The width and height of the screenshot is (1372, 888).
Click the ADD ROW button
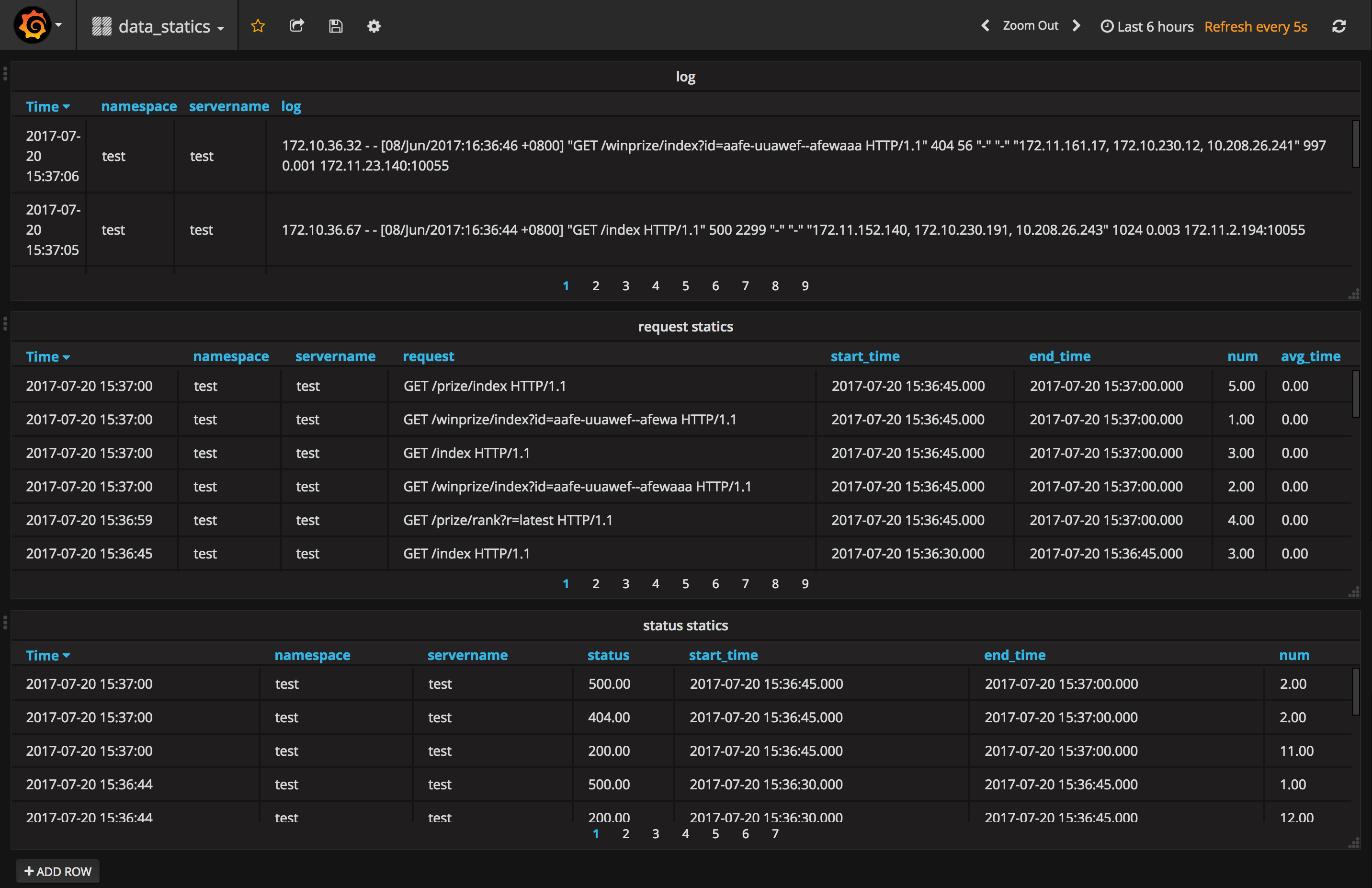click(57, 871)
